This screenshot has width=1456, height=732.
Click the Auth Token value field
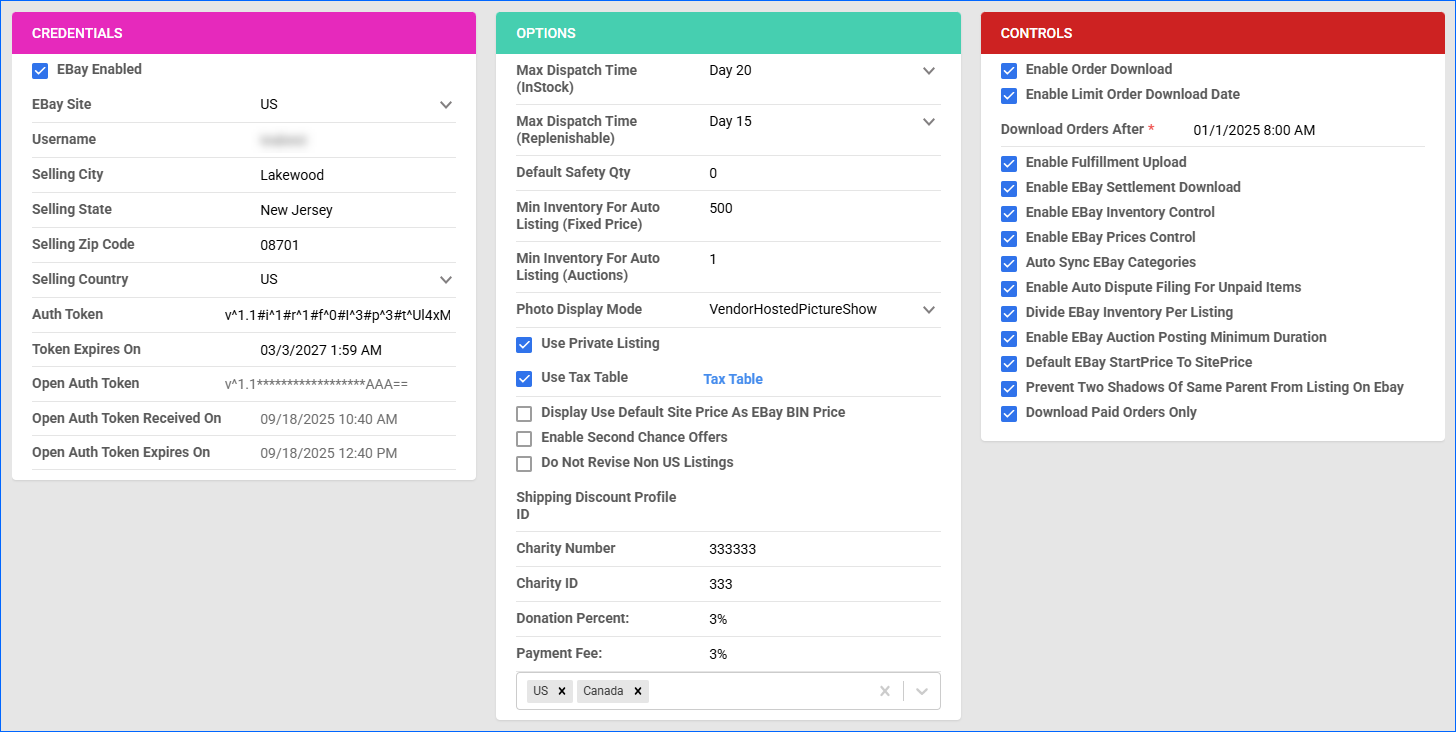(338, 315)
